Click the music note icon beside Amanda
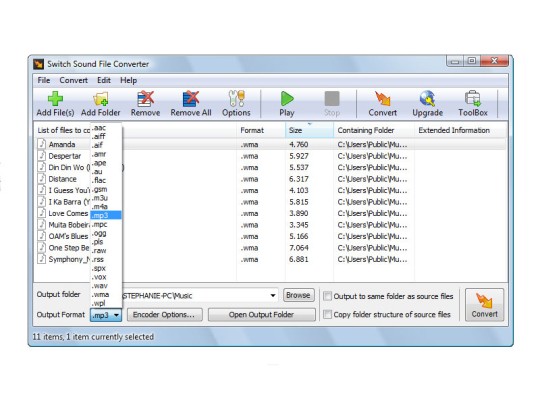This screenshot has width=540, height=405. pos(42,144)
